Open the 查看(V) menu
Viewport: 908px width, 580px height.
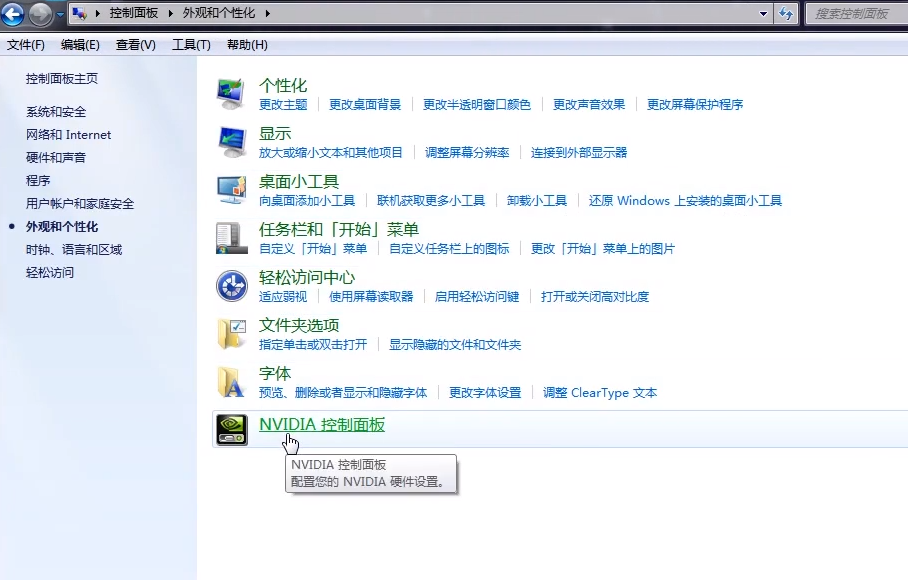click(x=136, y=45)
